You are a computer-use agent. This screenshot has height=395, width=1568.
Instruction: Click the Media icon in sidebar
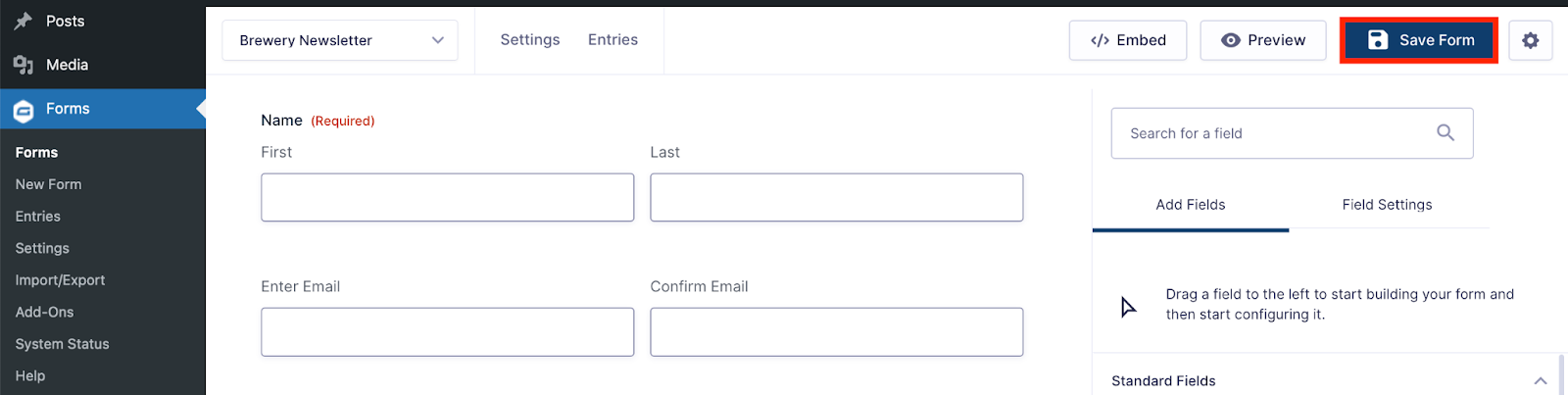[24, 65]
